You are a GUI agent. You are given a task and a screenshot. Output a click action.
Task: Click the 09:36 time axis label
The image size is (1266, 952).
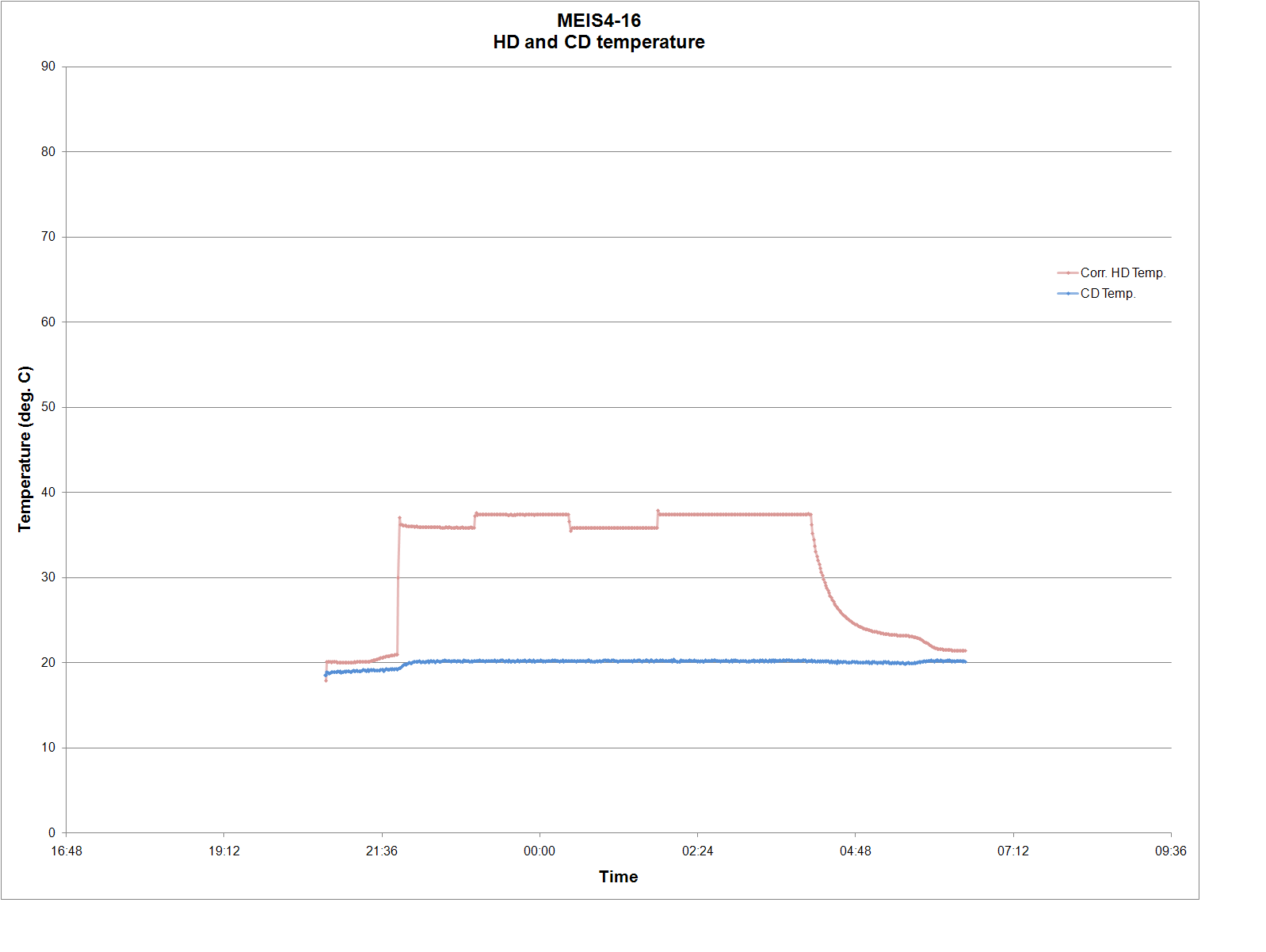pos(1170,851)
